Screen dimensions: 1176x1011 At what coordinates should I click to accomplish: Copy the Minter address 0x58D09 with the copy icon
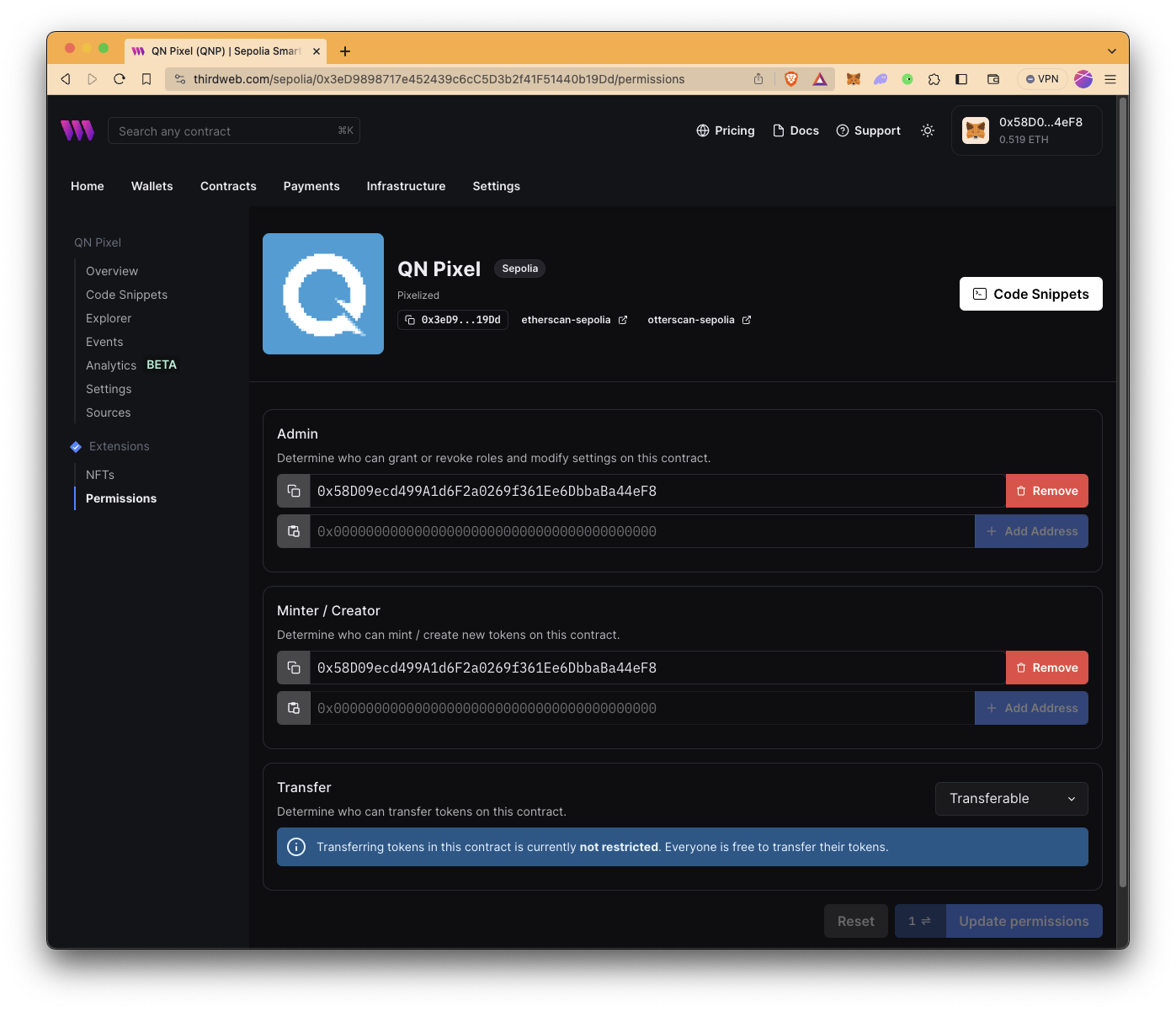click(294, 668)
